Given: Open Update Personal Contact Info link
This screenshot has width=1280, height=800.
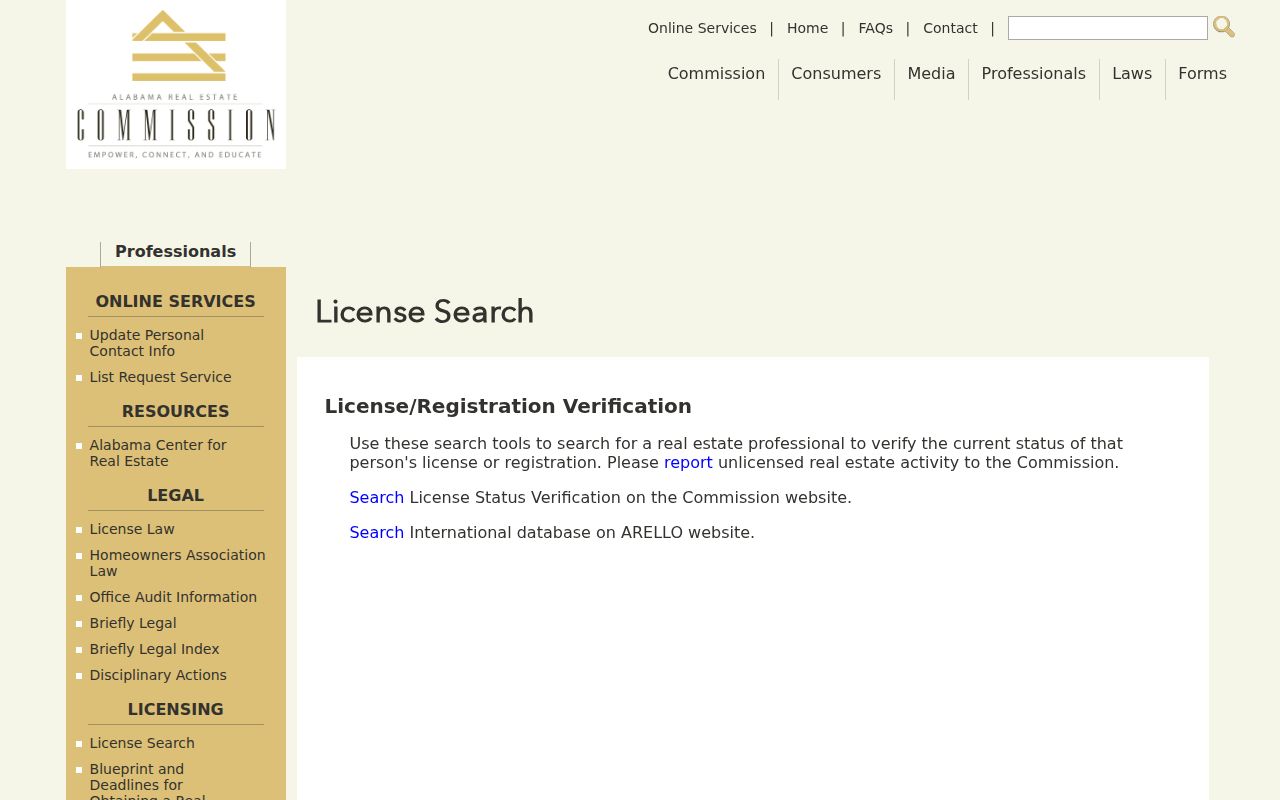Looking at the screenshot, I should click(146, 343).
